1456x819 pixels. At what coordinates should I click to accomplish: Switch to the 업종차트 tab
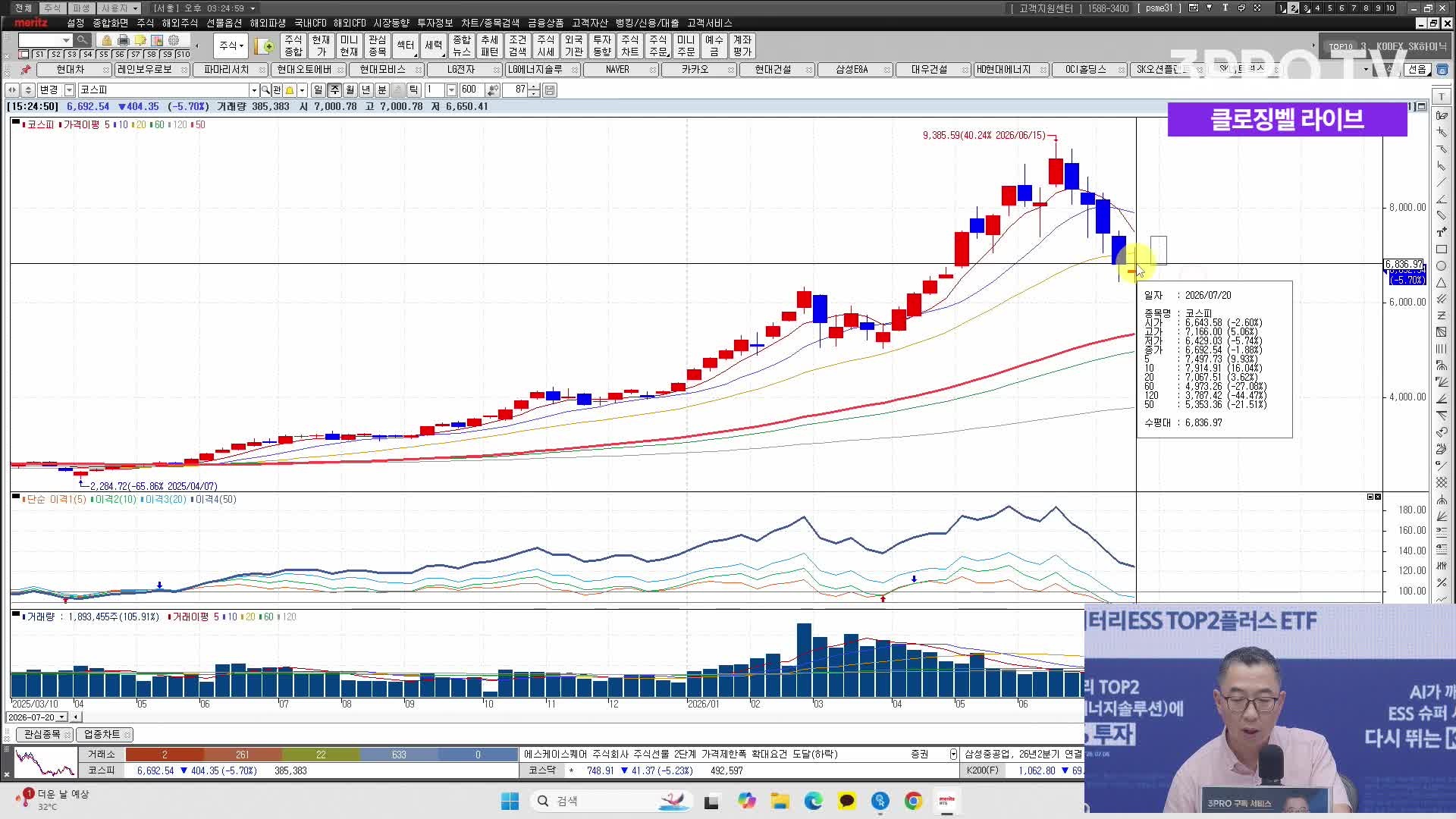pos(103,735)
